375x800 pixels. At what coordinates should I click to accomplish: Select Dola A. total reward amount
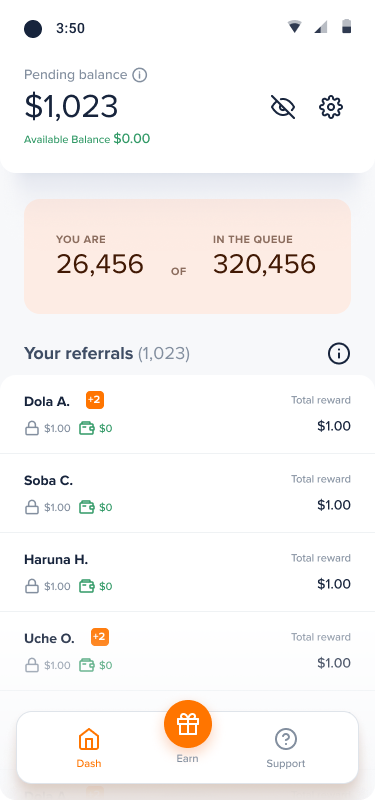point(334,426)
